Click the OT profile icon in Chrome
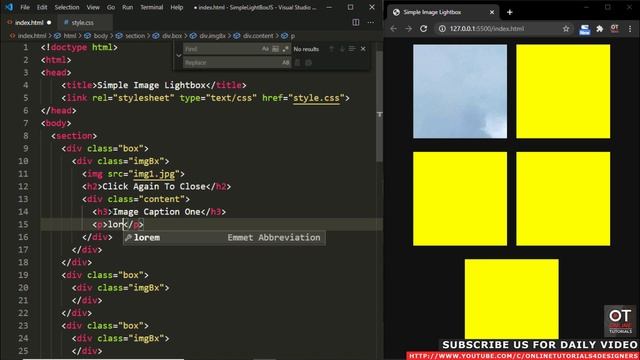 point(614,29)
